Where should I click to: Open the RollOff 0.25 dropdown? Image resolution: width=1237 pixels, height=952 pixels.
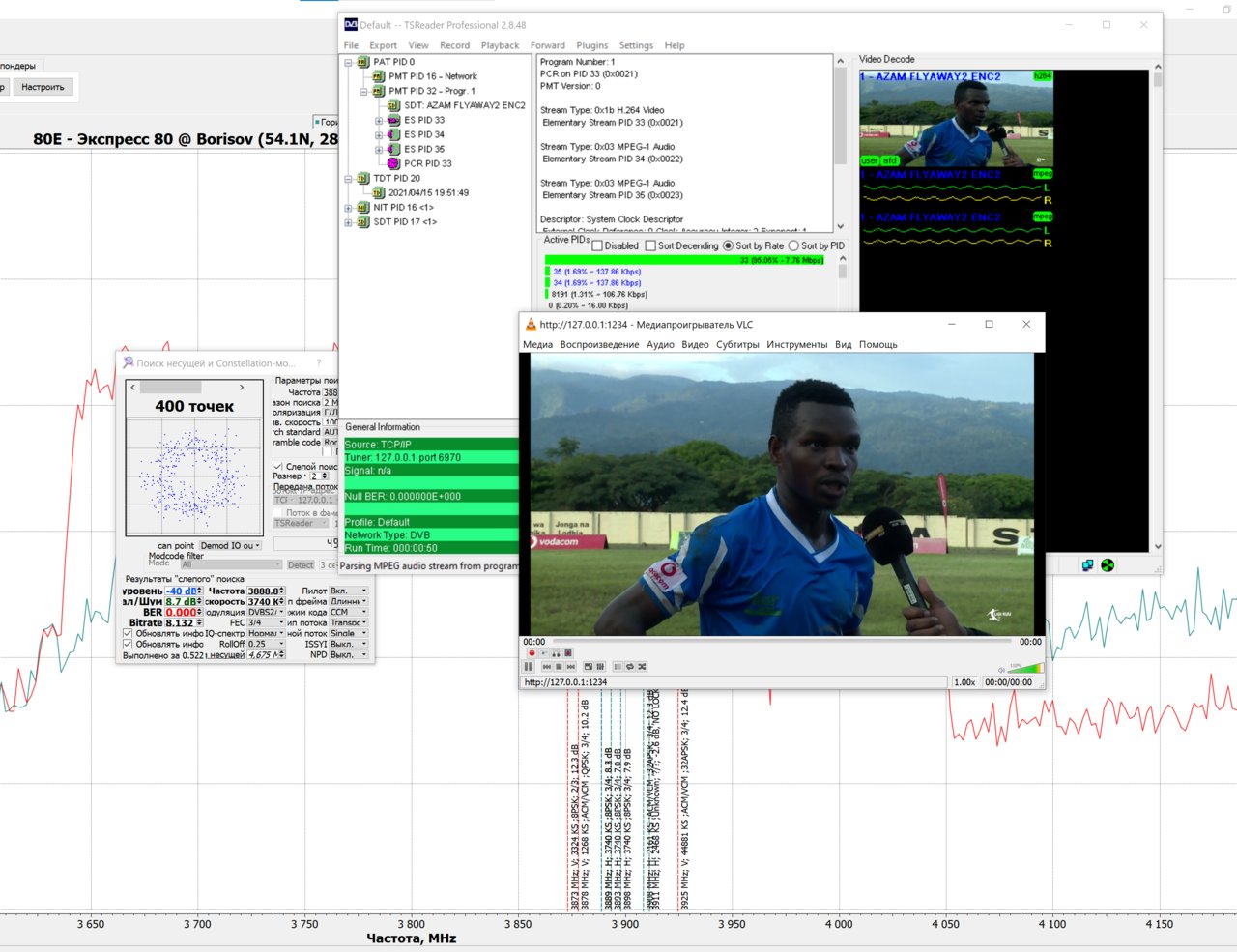(267, 644)
